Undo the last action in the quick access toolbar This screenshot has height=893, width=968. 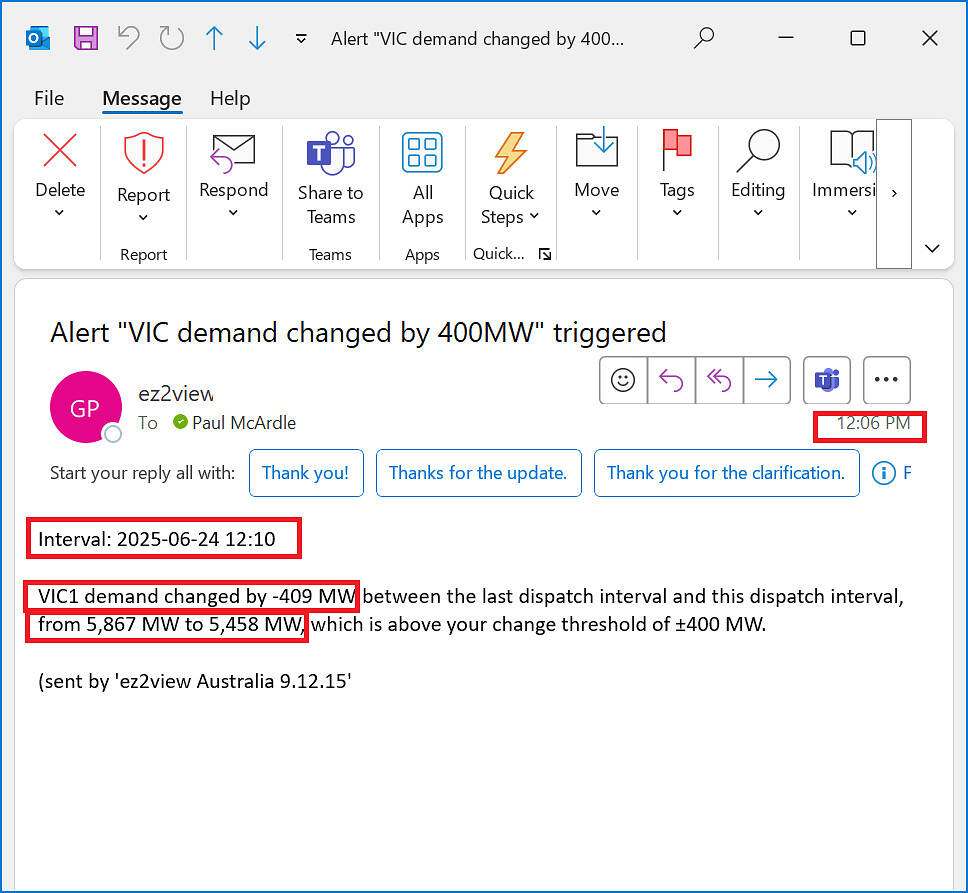tap(128, 38)
